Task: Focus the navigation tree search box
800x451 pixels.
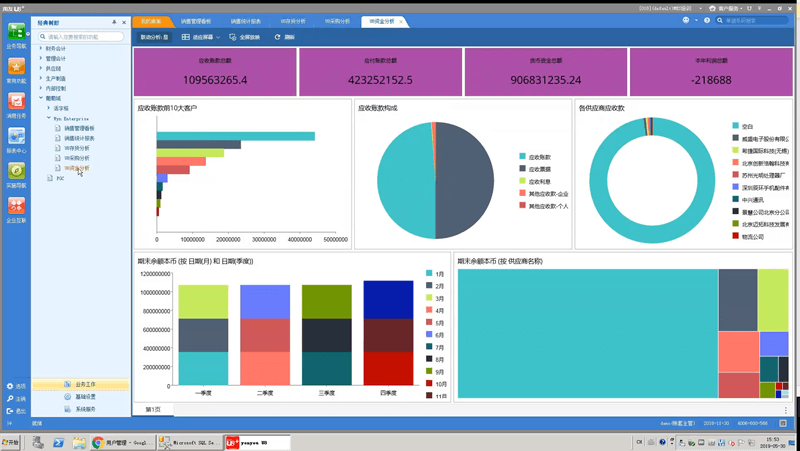Action: coord(81,37)
